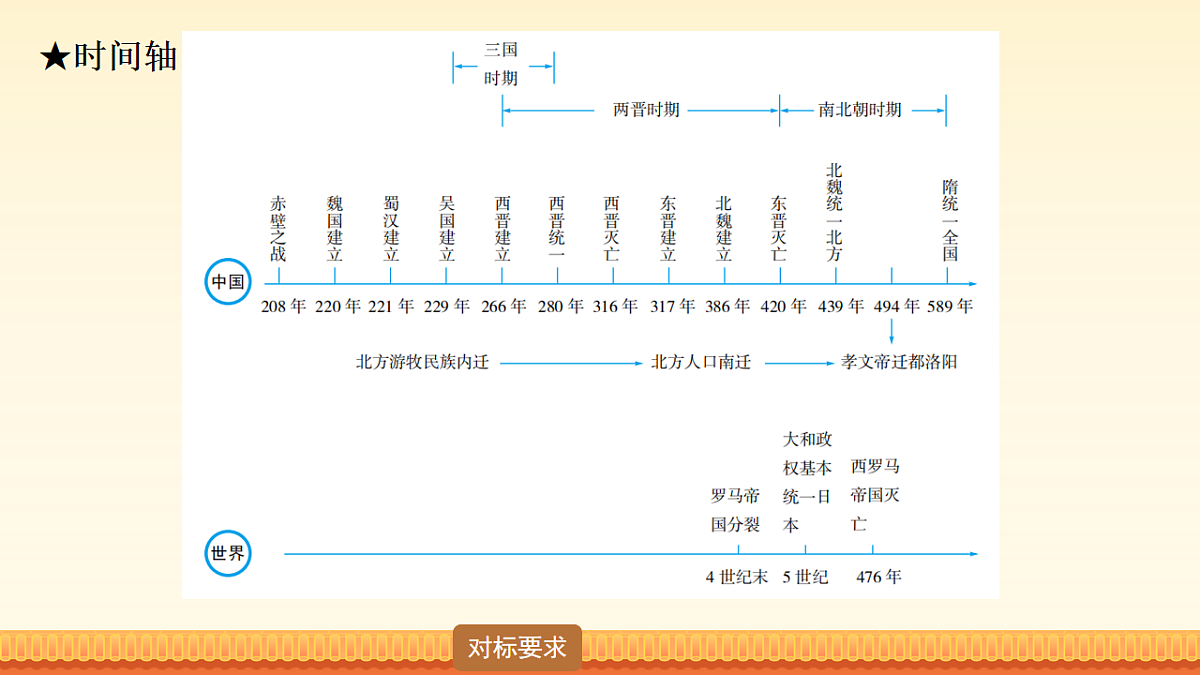Select the 赤壁之战 event text
The height and width of the screenshot is (675, 1200).
[278, 229]
